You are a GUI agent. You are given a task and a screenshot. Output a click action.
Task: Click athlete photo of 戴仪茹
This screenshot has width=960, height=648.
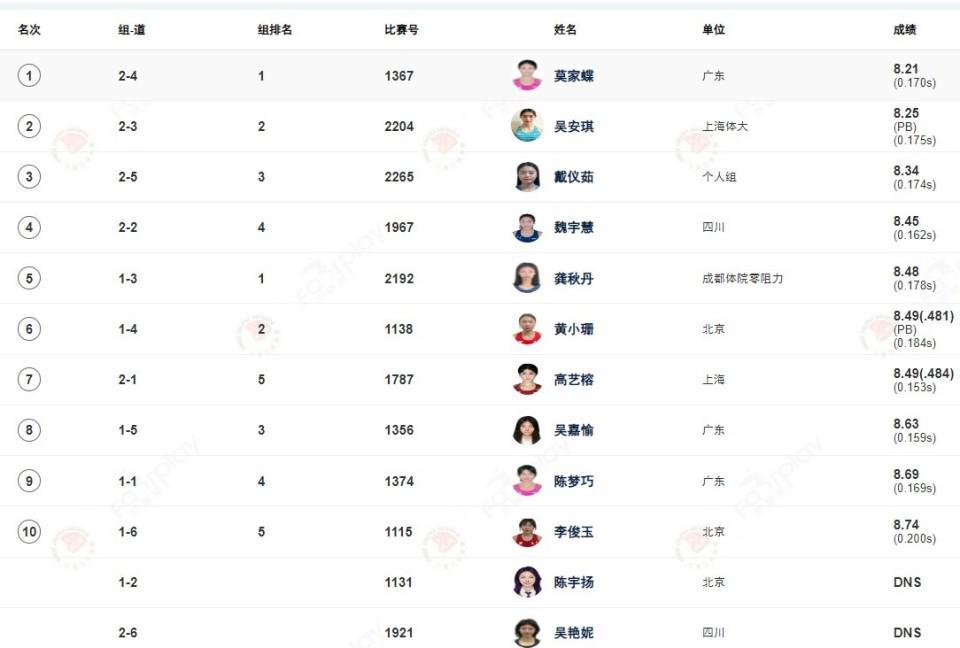(x=527, y=177)
